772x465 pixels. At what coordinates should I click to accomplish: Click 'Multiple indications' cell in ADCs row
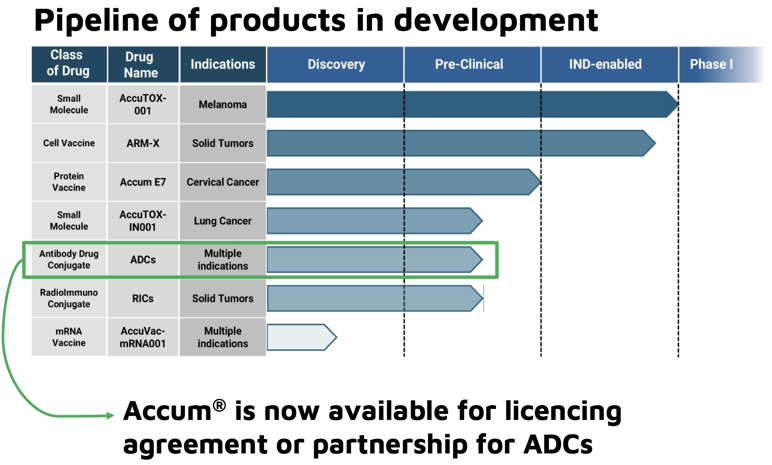223,260
